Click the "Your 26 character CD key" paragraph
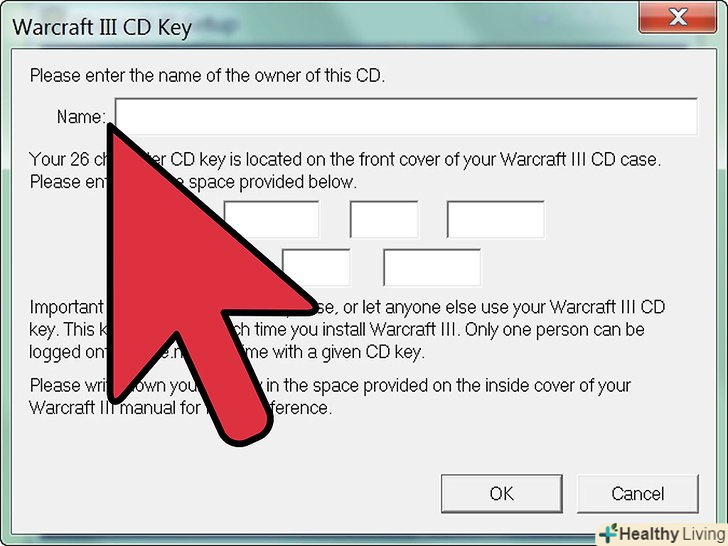The width and height of the screenshot is (728, 546). pos(344,170)
